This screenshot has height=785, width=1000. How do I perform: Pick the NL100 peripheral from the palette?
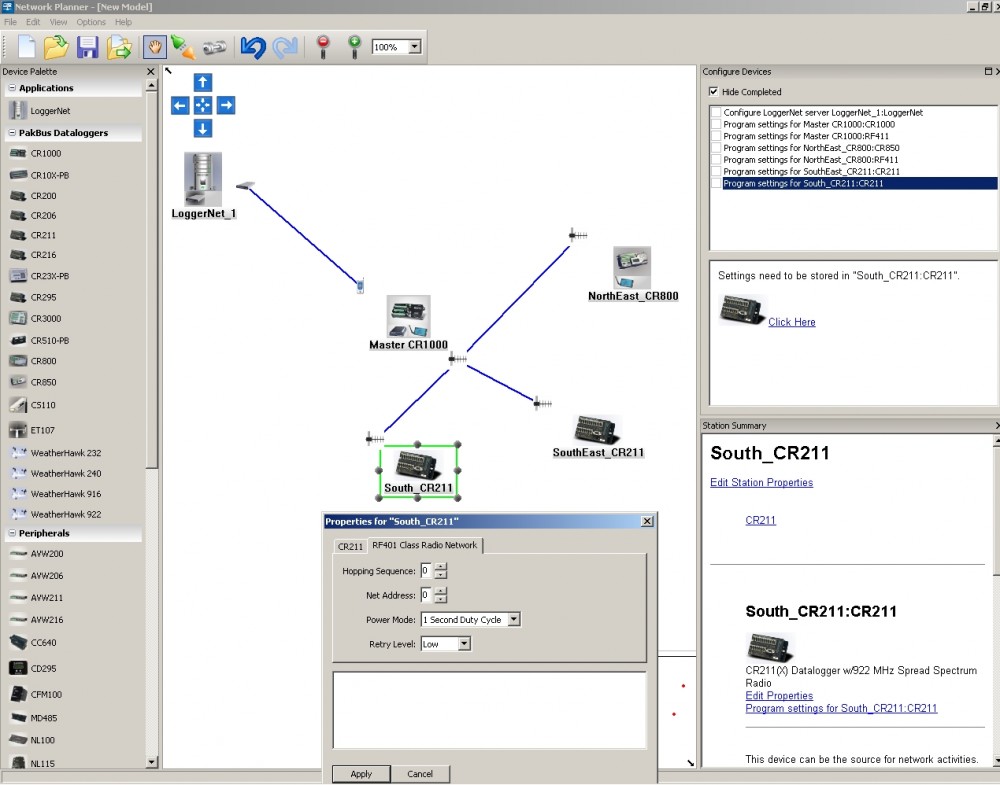pos(43,740)
